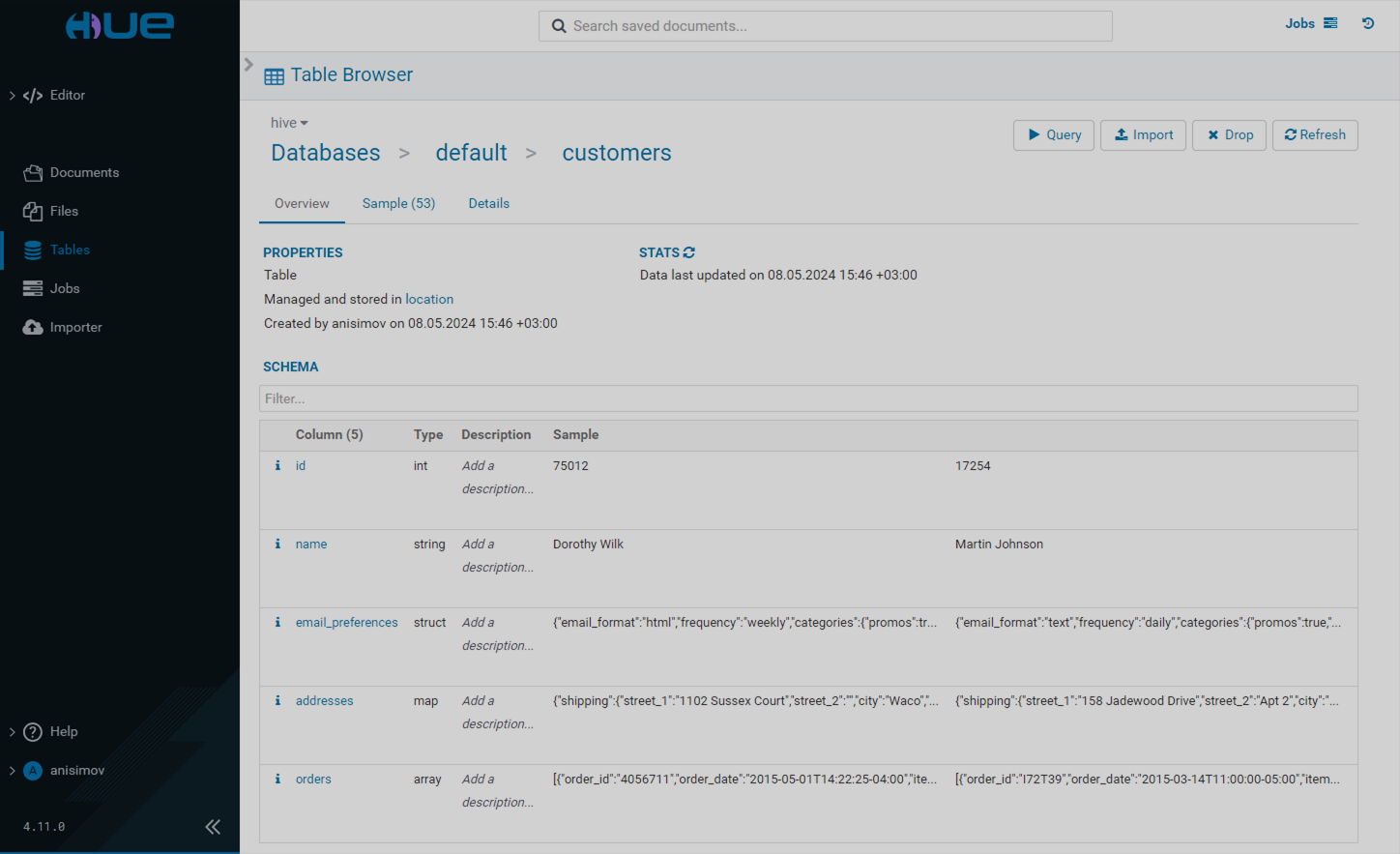The image size is (1400, 854).
Task: Click the sample value 17254
Action: click(x=973, y=466)
